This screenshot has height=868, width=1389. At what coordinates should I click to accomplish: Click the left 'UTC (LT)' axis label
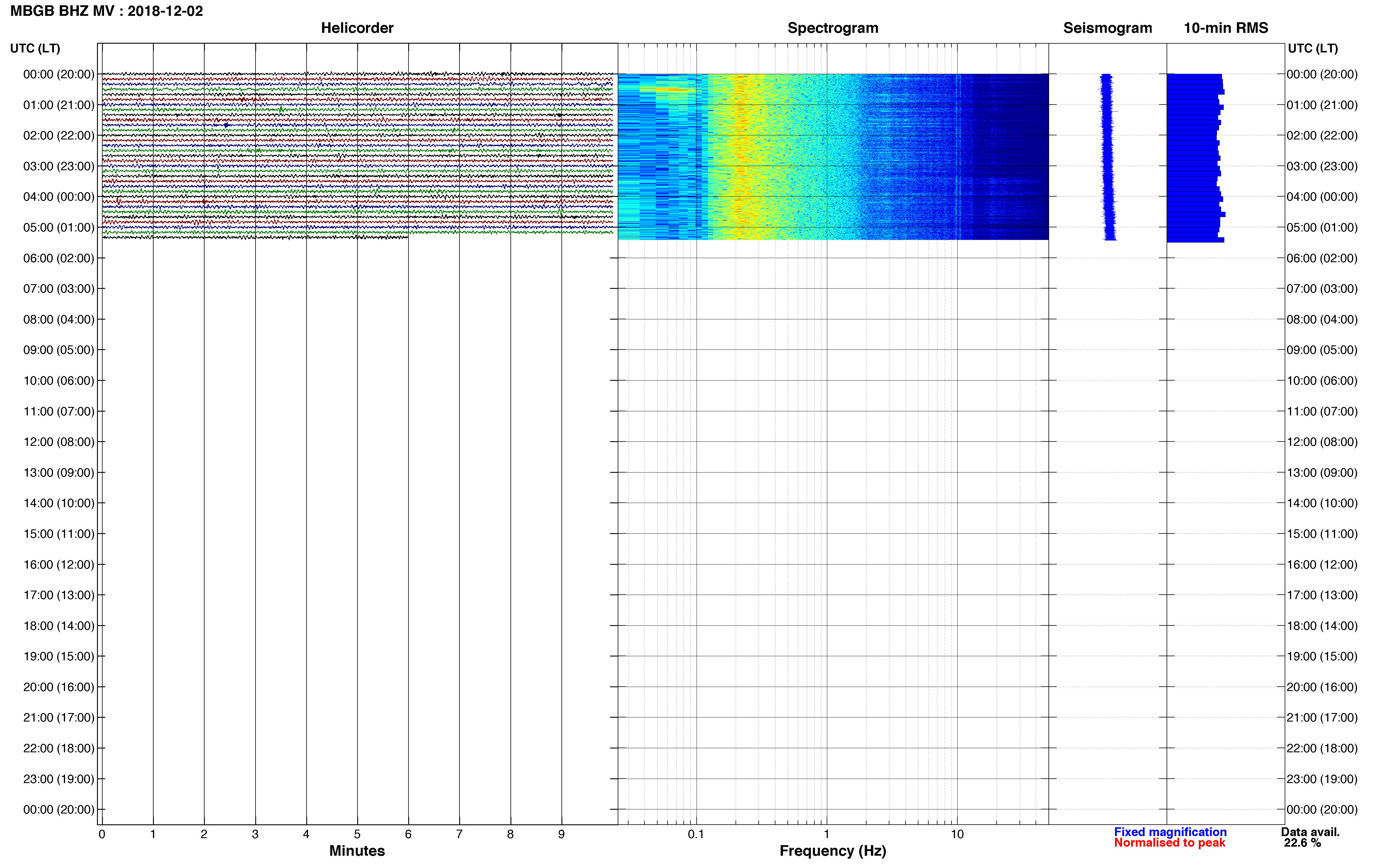(35, 48)
